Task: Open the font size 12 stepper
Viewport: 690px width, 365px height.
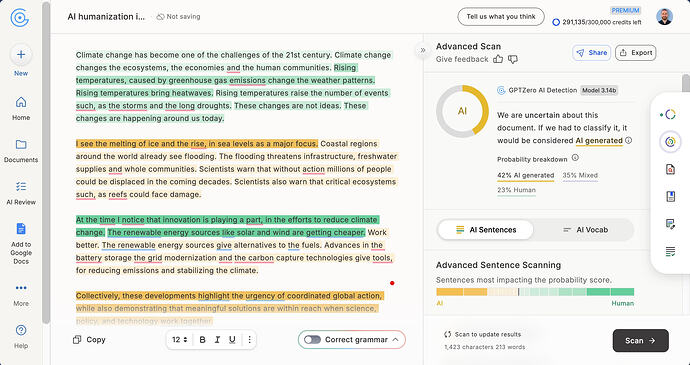Action: click(180, 339)
